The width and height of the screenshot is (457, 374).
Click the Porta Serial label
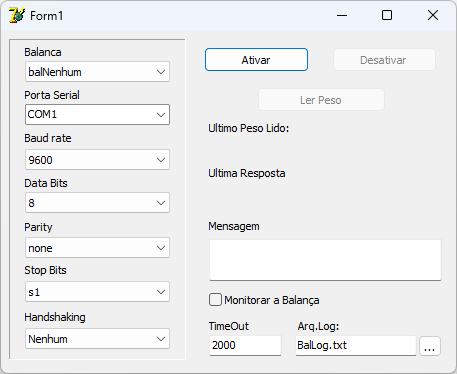(52, 95)
